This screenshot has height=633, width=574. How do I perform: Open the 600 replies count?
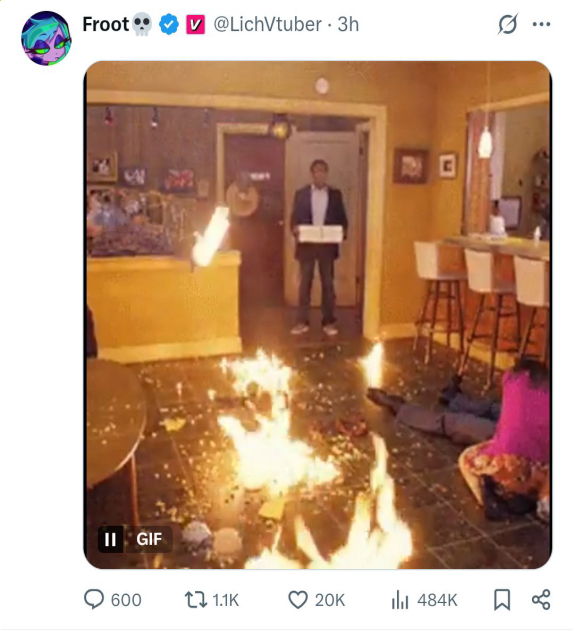[126, 600]
